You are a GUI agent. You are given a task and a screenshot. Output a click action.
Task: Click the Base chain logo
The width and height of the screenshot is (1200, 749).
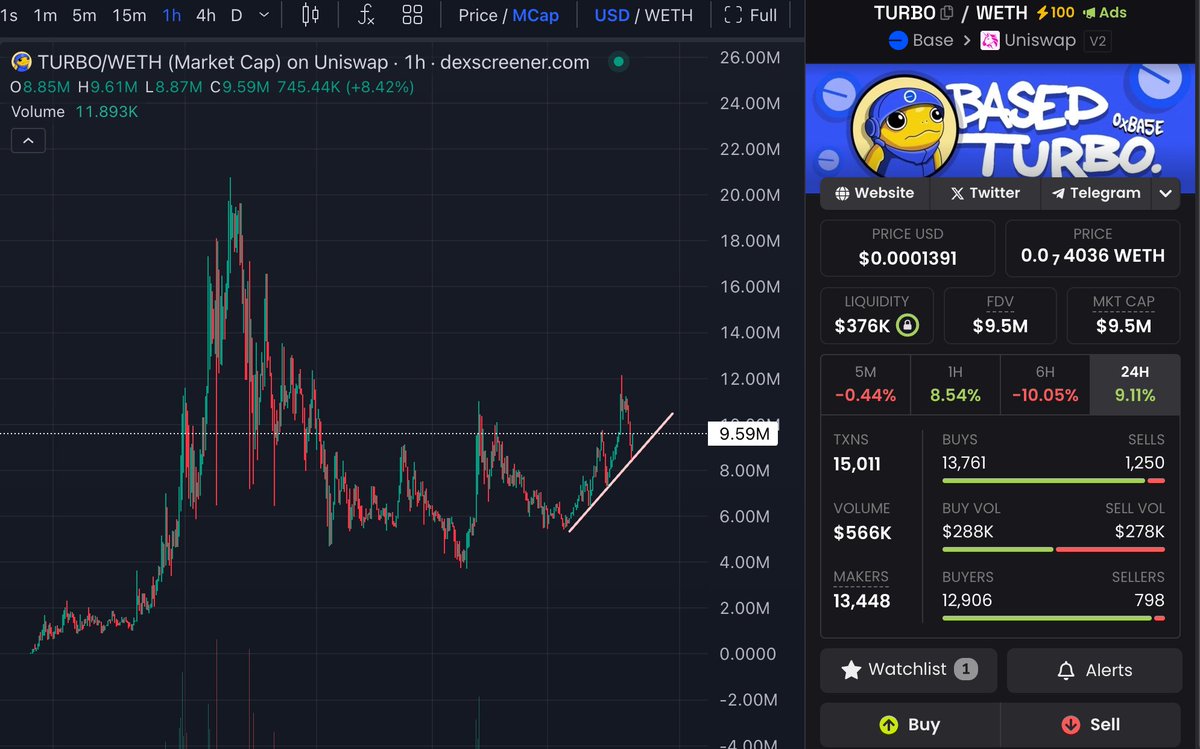click(897, 41)
